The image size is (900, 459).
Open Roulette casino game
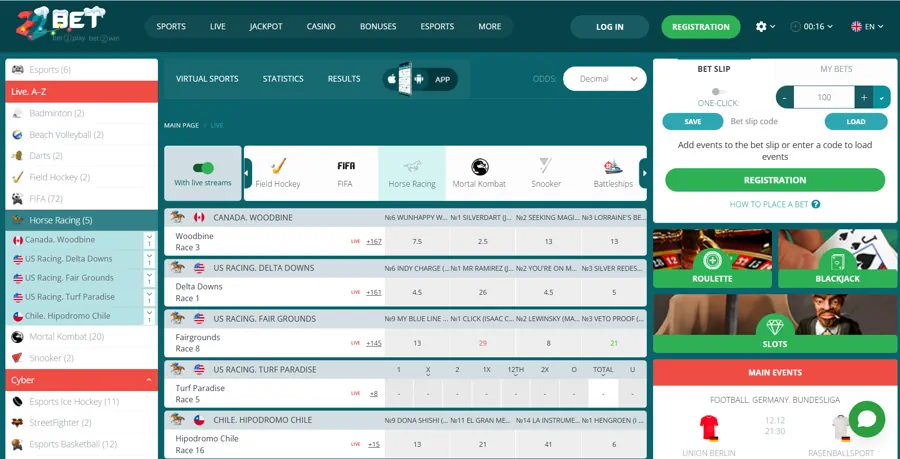[712, 258]
